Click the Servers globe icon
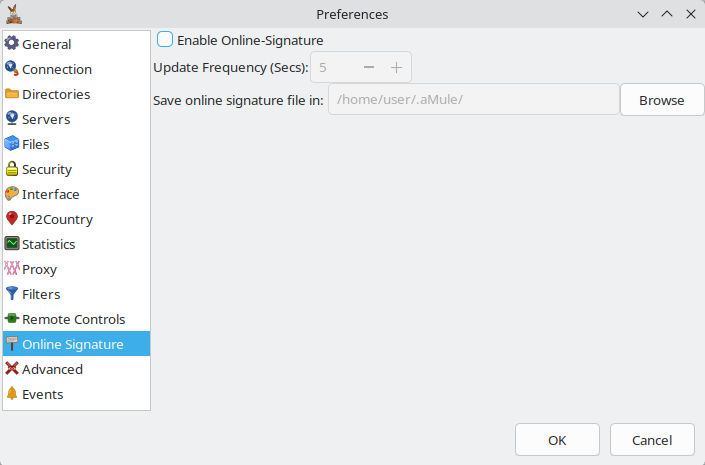705x465 pixels. [12, 118]
